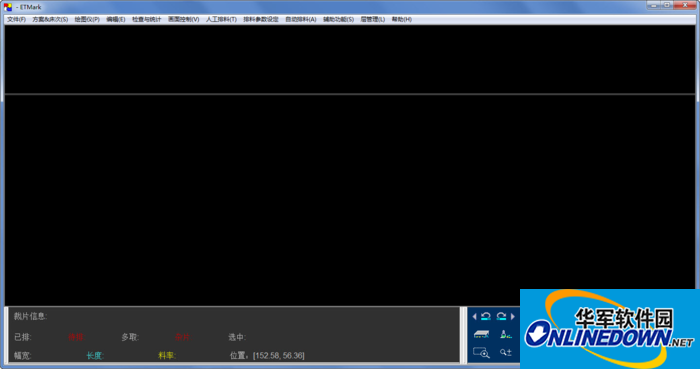Click the 幅宽 label
700x369 pixels.
[x=23, y=356]
